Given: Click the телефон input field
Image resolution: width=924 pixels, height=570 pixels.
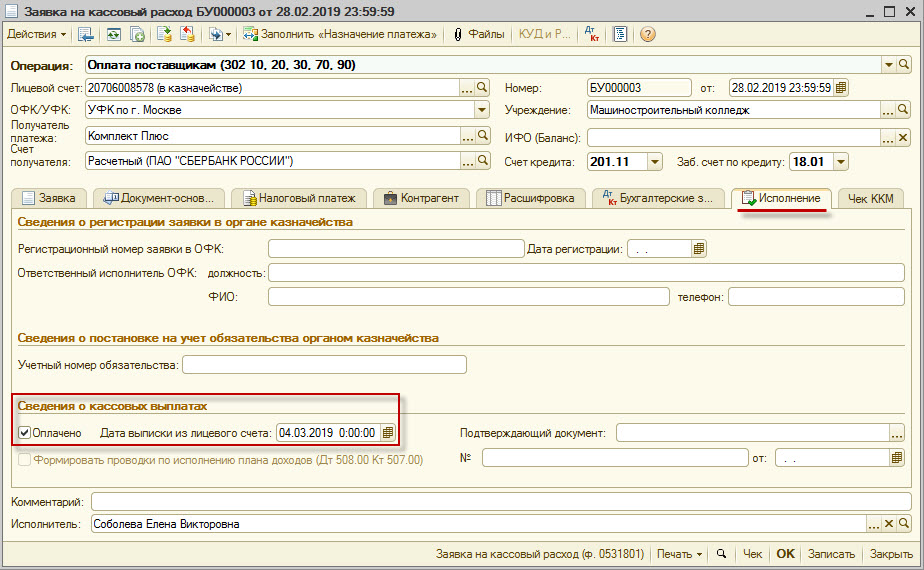Looking at the screenshot, I should point(816,297).
